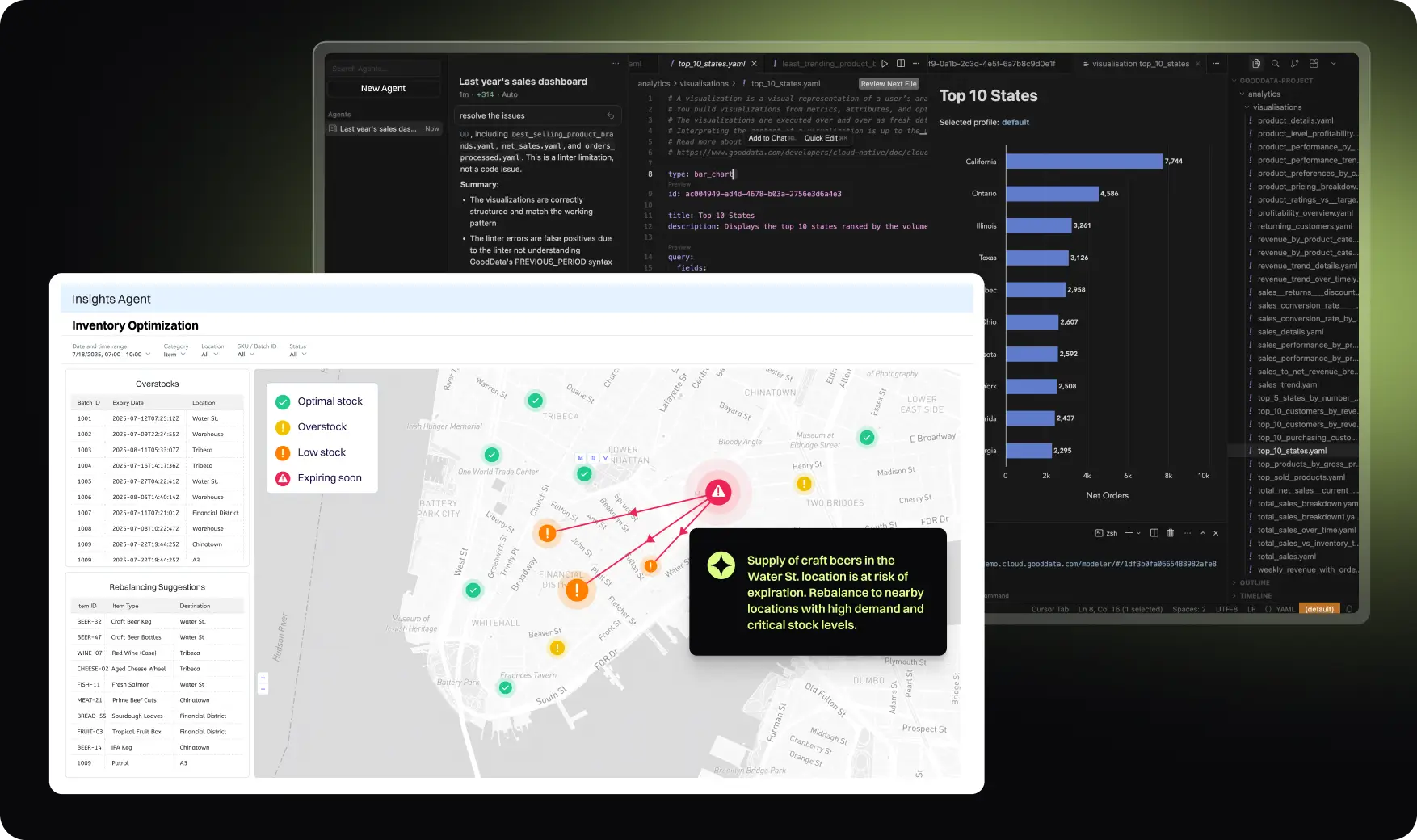Kill terminal with the trash icon
1417x840 pixels.
(x=1171, y=533)
